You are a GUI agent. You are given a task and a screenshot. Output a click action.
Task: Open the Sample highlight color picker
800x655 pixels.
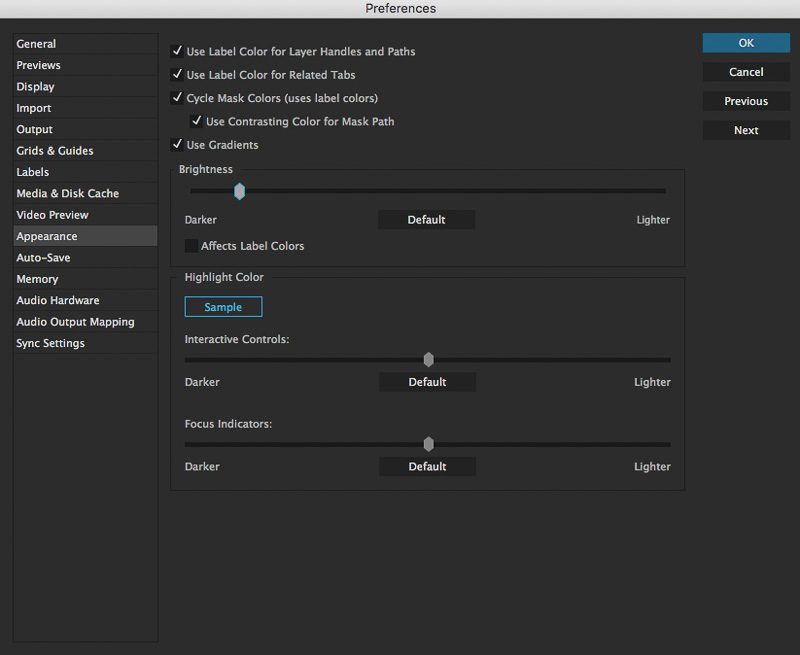pyautogui.click(x=222, y=307)
